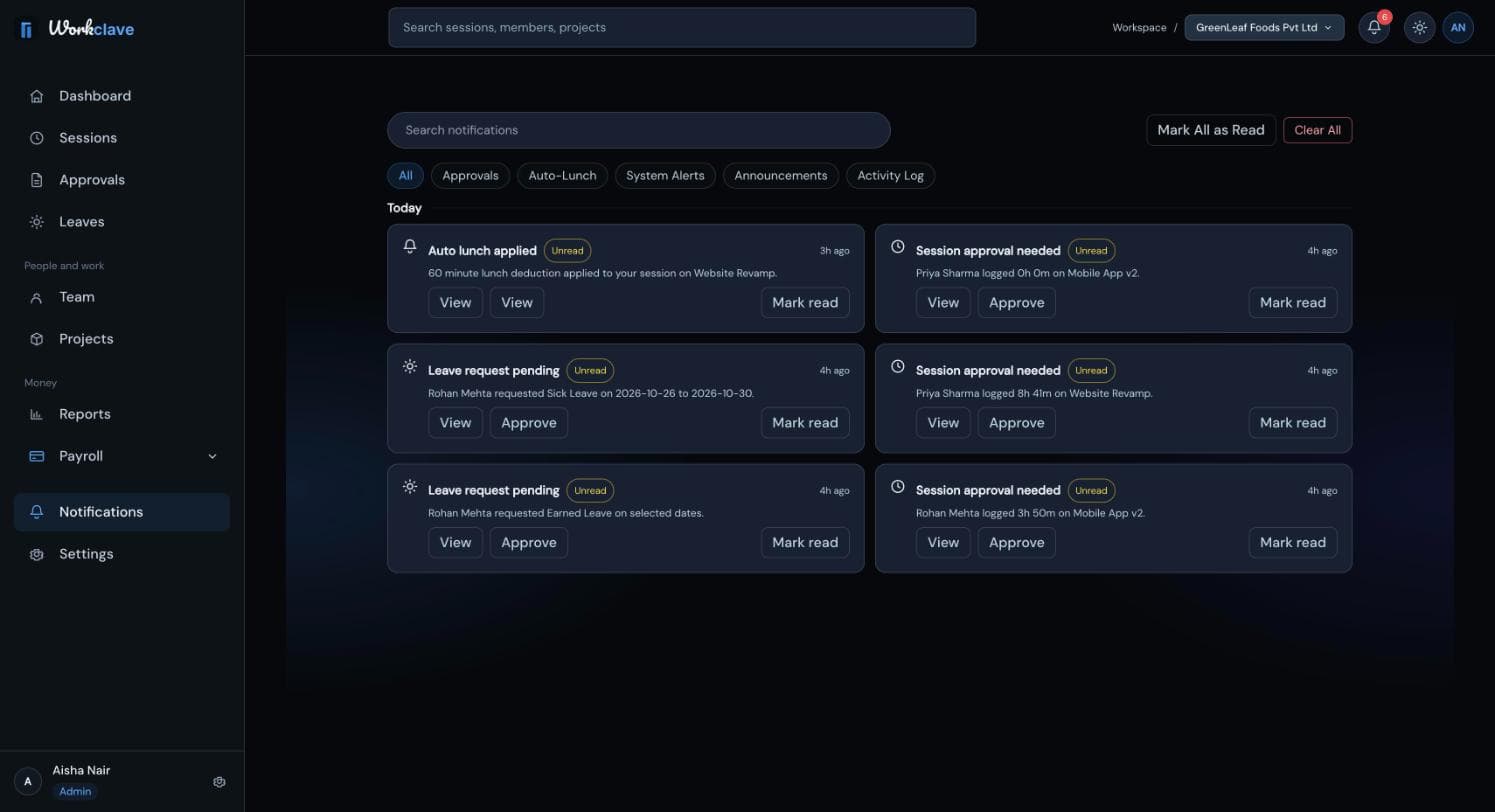The width and height of the screenshot is (1495, 812).
Task: Click the Settings gear icon in sidebar
Action: point(37,554)
